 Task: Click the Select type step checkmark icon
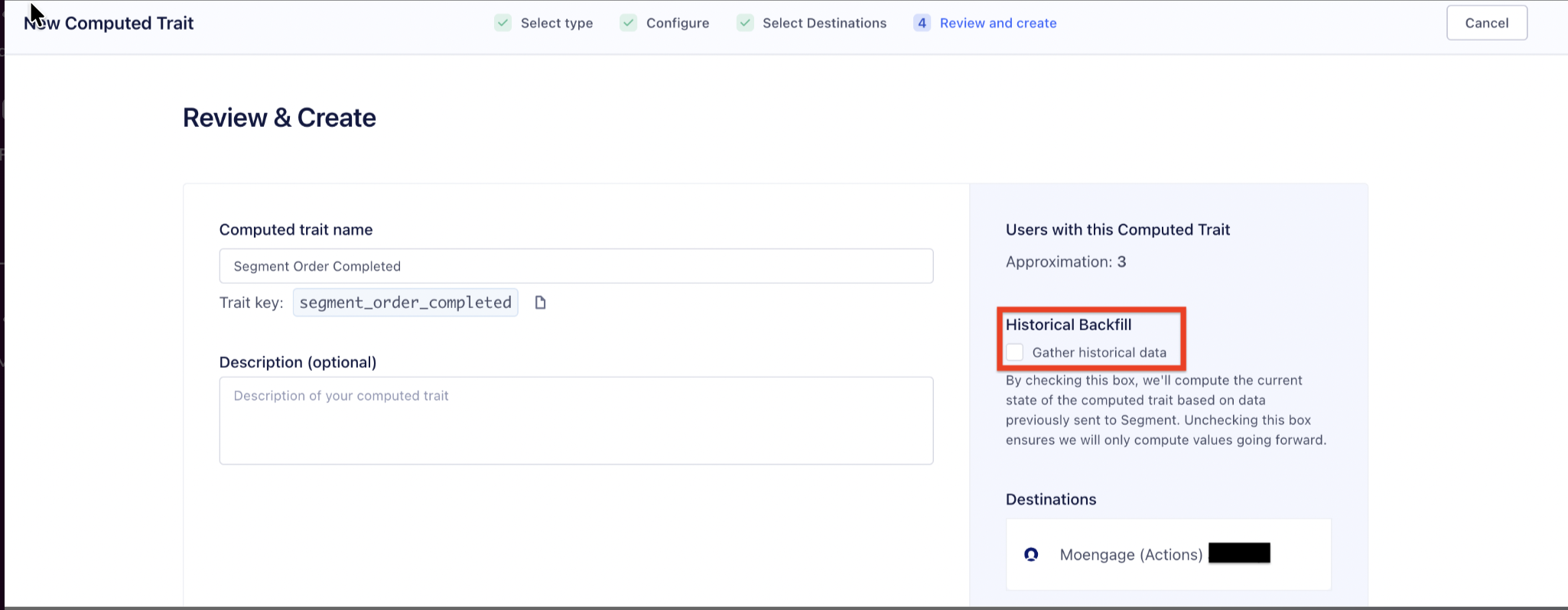pos(503,23)
